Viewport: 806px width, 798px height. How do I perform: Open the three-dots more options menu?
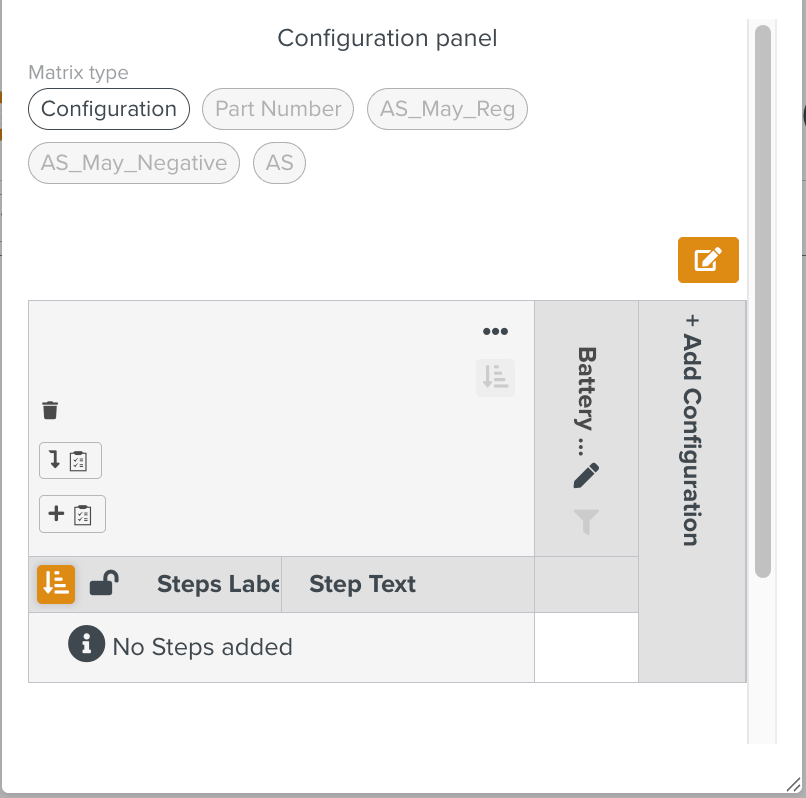click(x=495, y=332)
